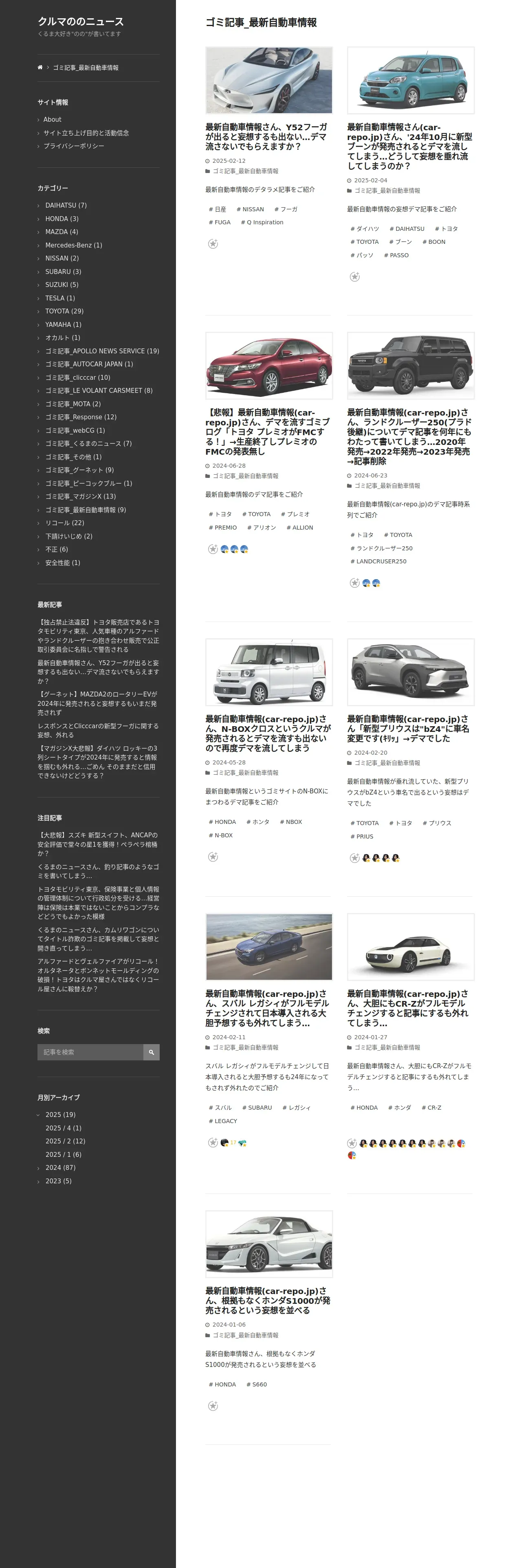Go to クルマののニュース site title
Screen dimensions: 523x1568
(x=80, y=21)
